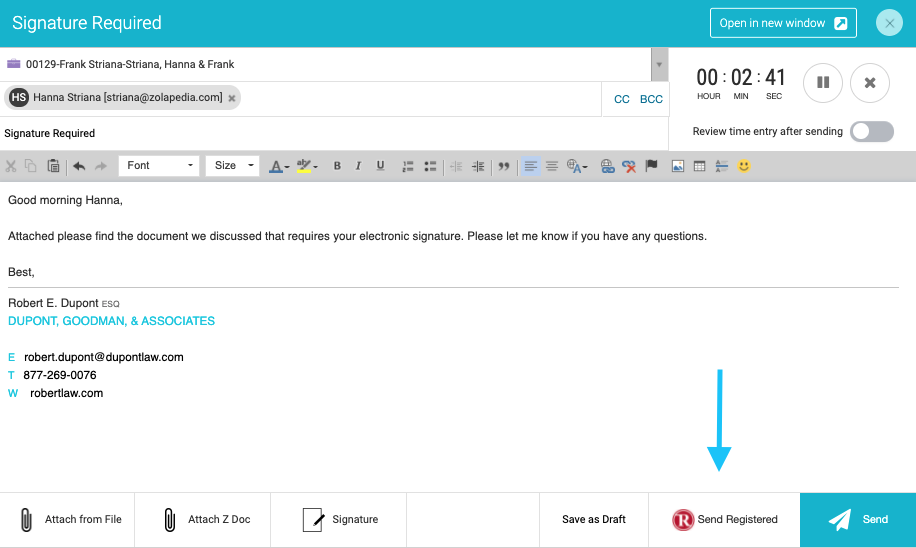Open the emoji smiley picker
The height and width of the screenshot is (548, 916).
coord(744,166)
